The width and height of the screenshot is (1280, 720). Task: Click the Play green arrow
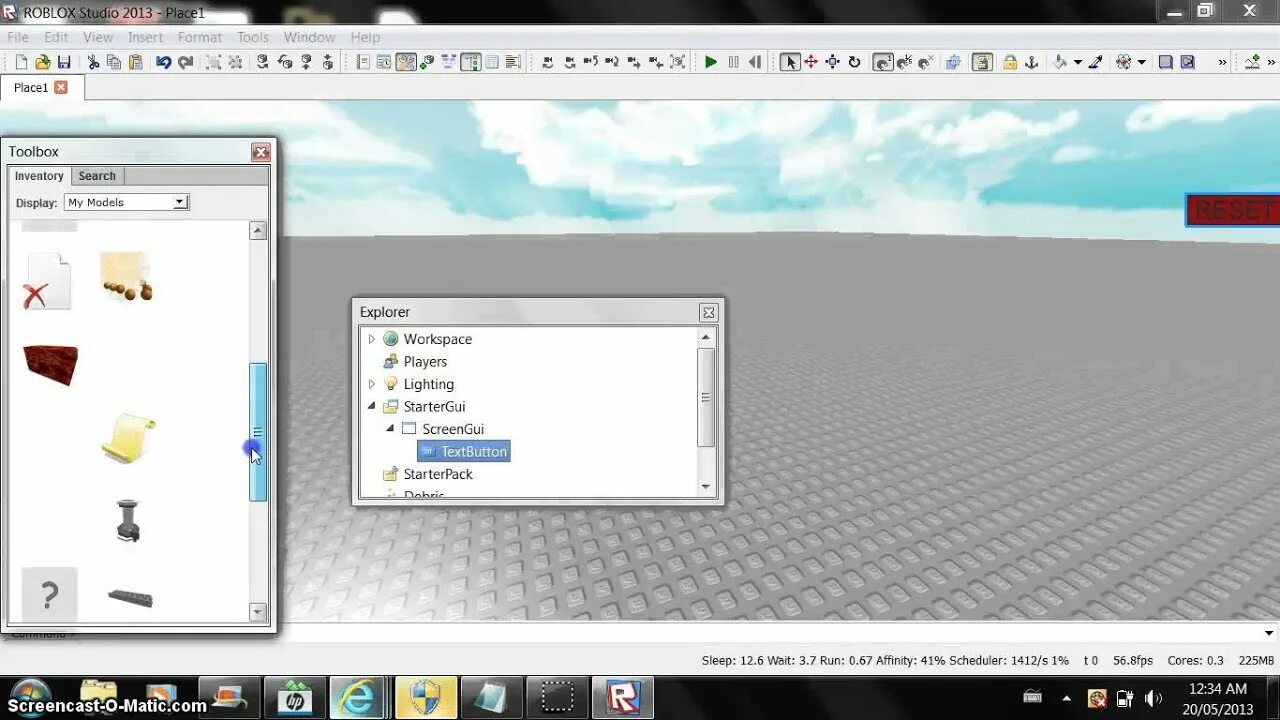711,62
